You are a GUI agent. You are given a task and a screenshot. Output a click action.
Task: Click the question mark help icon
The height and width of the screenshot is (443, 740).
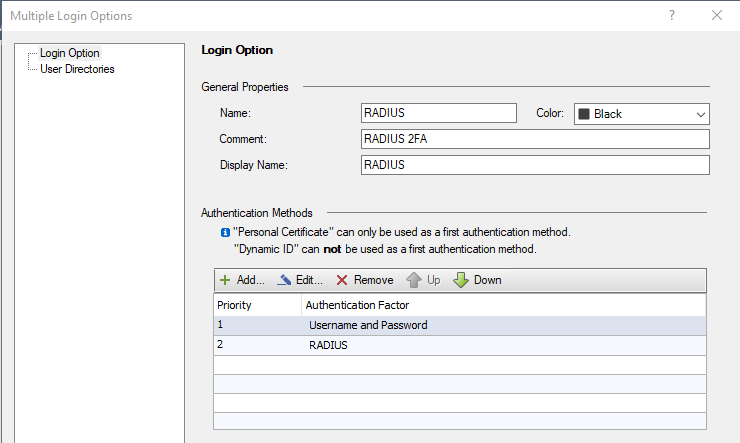(x=671, y=15)
